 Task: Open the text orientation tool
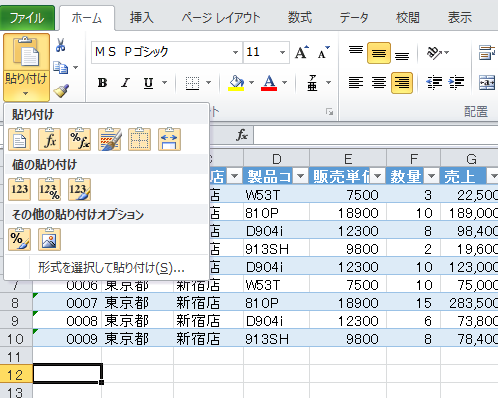[435, 53]
